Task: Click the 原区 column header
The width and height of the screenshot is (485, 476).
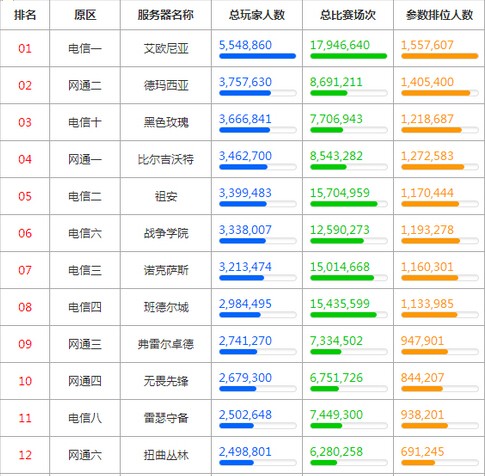Action: point(85,15)
